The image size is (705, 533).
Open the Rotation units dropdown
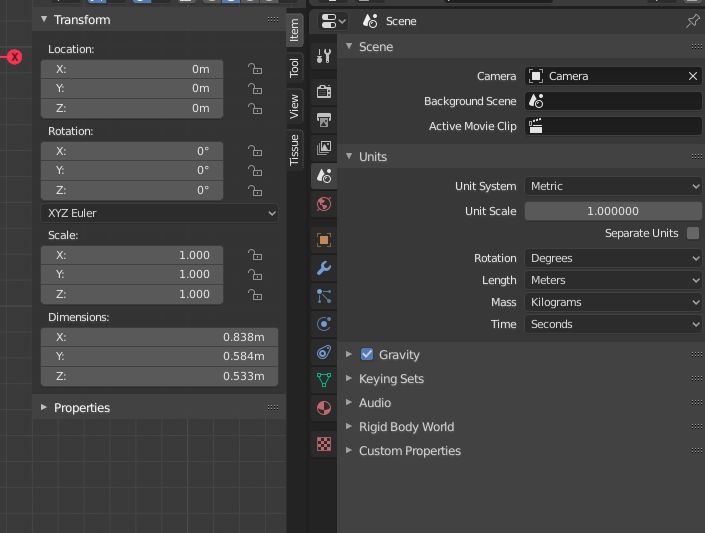point(613,258)
